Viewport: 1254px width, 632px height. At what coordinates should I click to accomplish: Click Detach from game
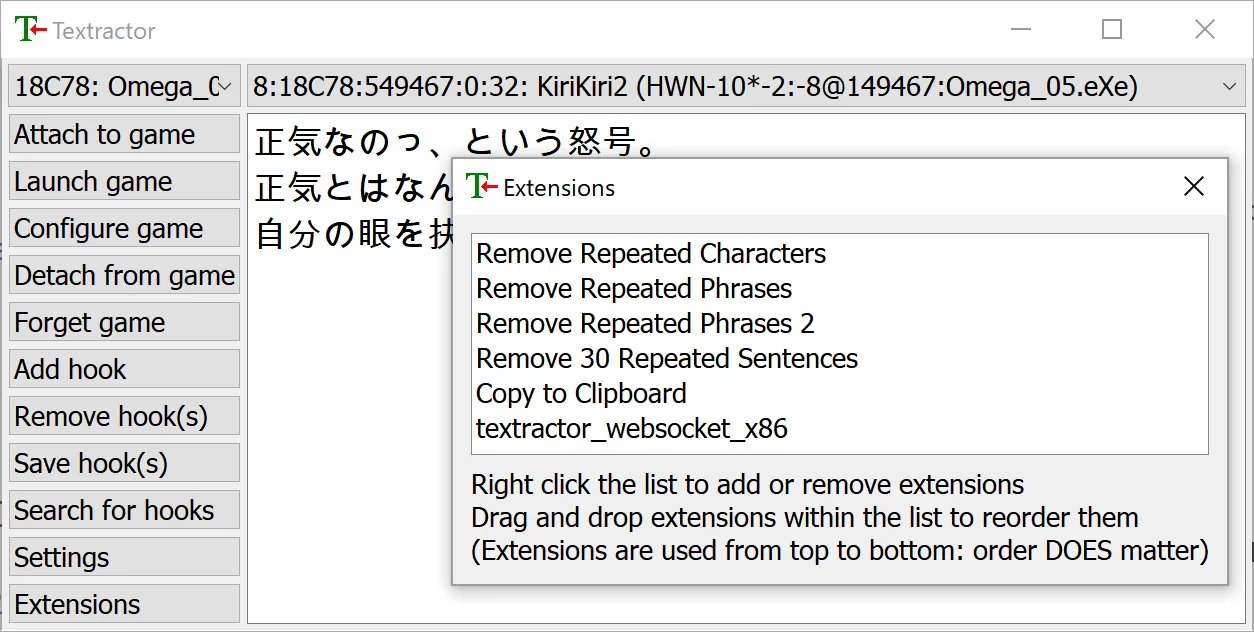click(x=103, y=275)
